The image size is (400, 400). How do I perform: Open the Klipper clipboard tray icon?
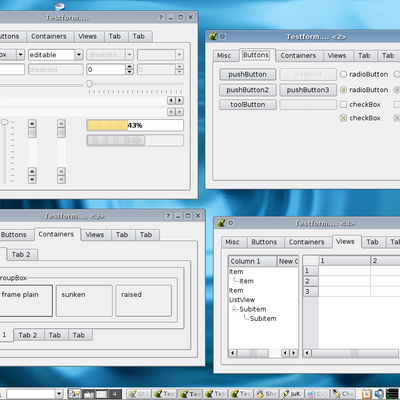coord(367,394)
